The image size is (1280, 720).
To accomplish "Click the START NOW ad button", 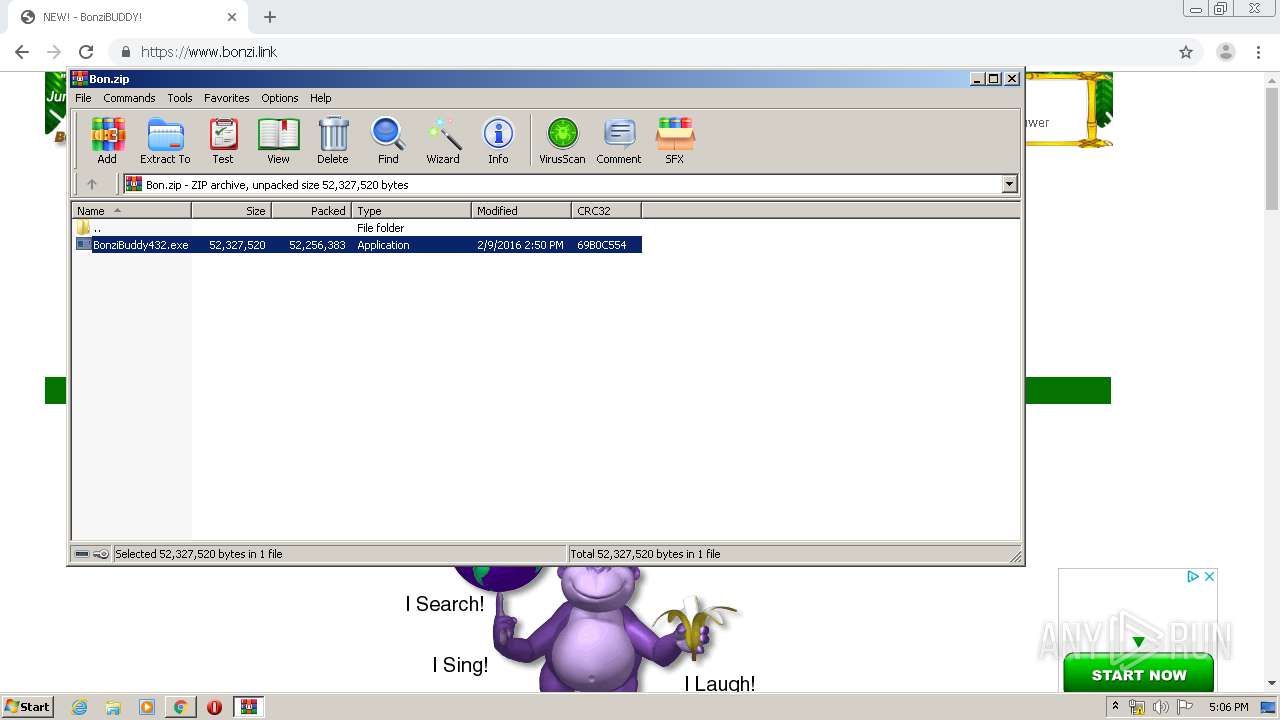I will point(1138,674).
